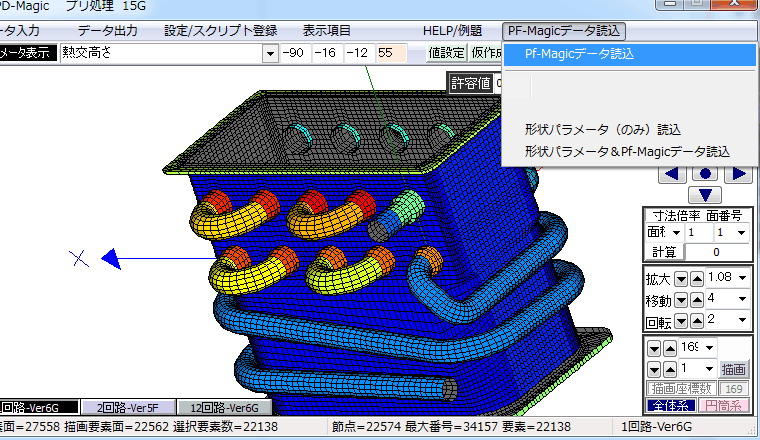Screen dimensions: 760x440
Task: Click the 描画座標数 button
Action: (681, 389)
